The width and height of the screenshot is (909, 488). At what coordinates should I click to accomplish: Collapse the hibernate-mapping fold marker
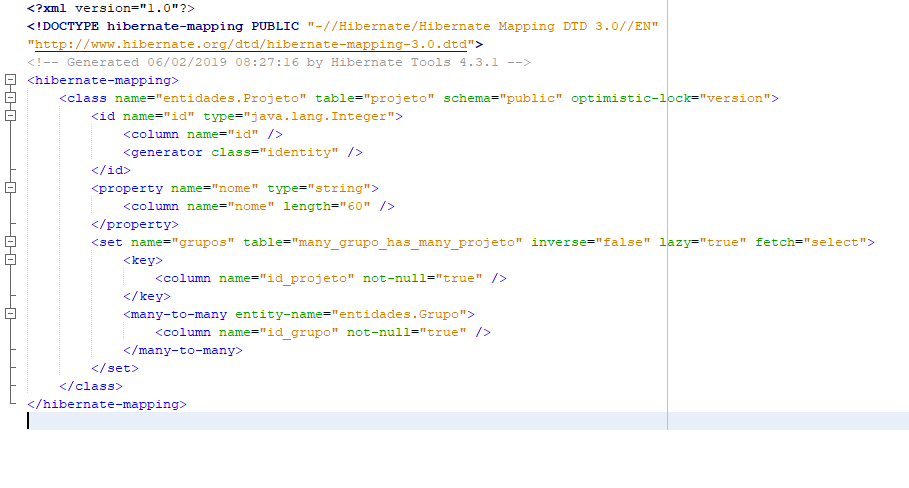10,79
